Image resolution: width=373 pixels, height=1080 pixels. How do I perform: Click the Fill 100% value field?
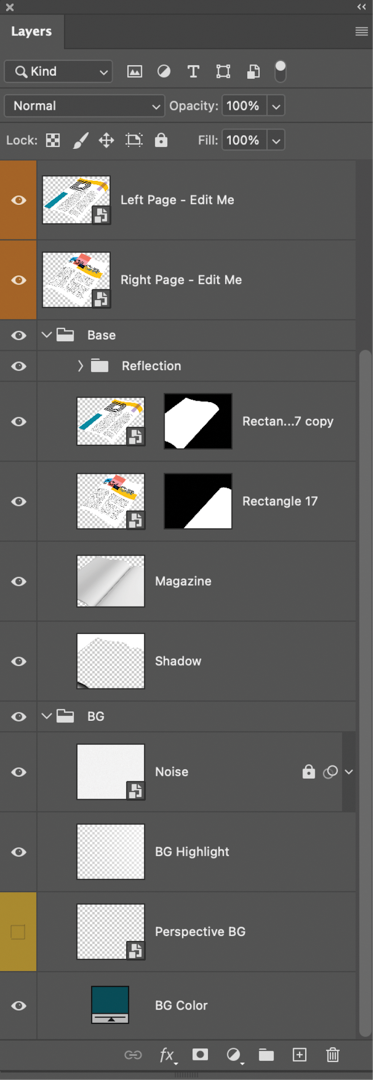pos(244,141)
